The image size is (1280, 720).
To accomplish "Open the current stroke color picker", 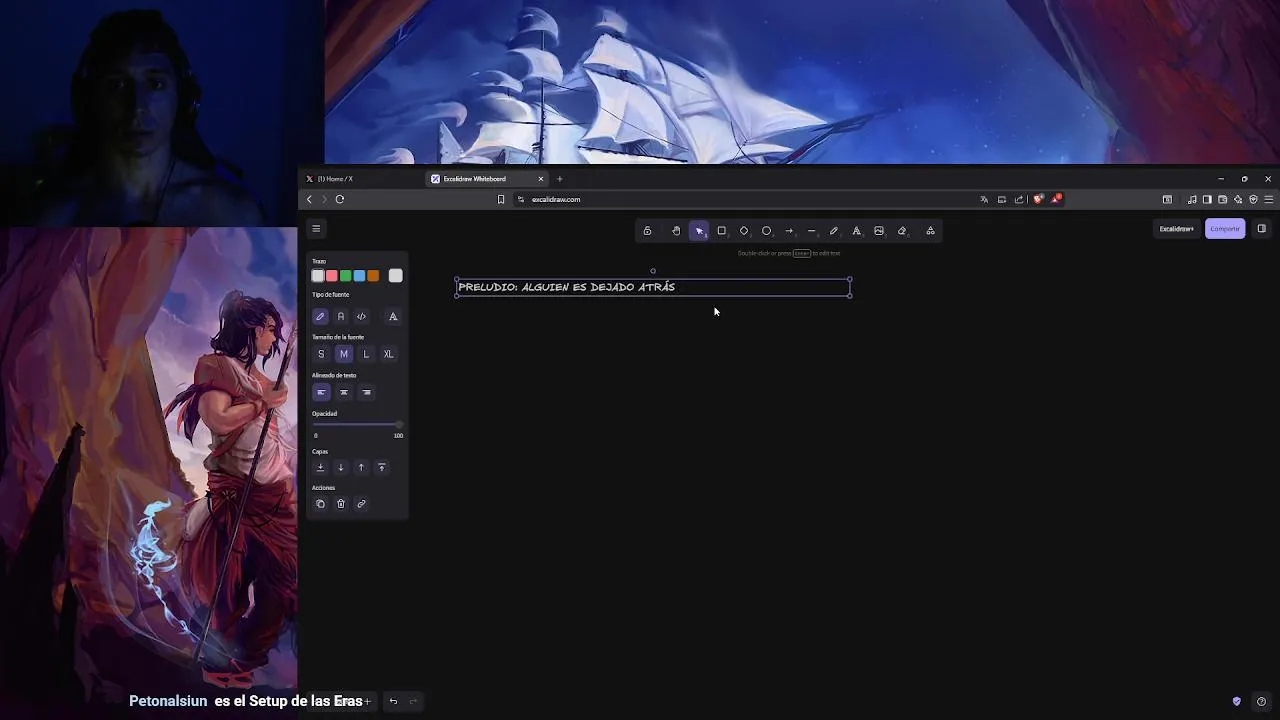I will point(396,276).
